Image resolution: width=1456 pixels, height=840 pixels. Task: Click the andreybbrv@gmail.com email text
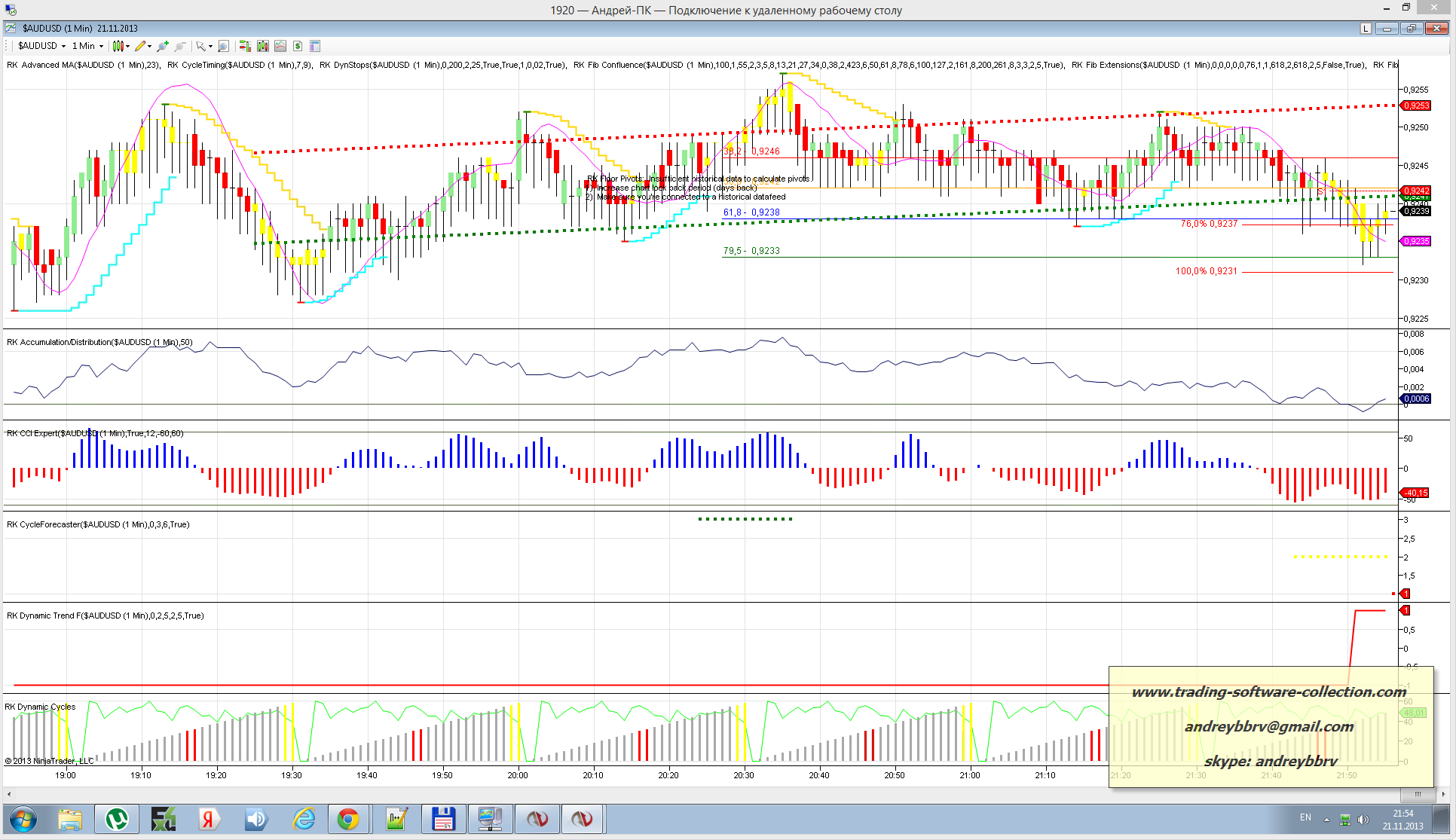click(x=1269, y=726)
